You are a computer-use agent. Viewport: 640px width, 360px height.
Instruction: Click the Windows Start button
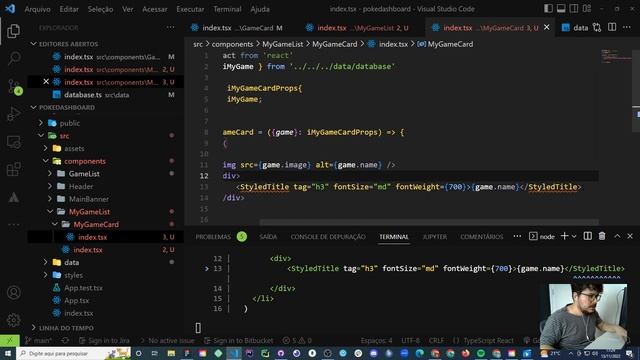(x=8, y=353)
